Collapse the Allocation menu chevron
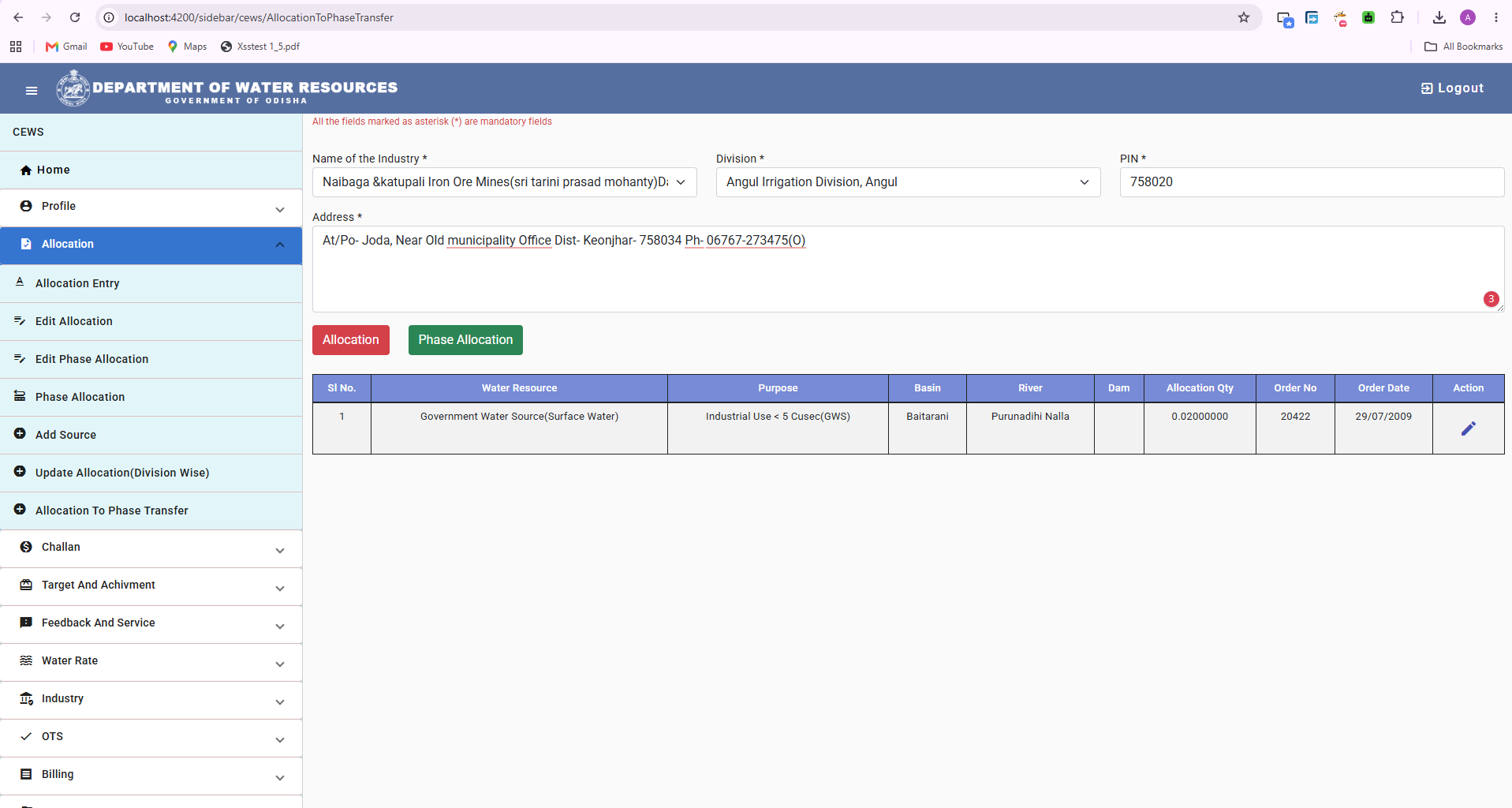The width and height of the screenshot is (1512, 808). (x=280, y=245)
